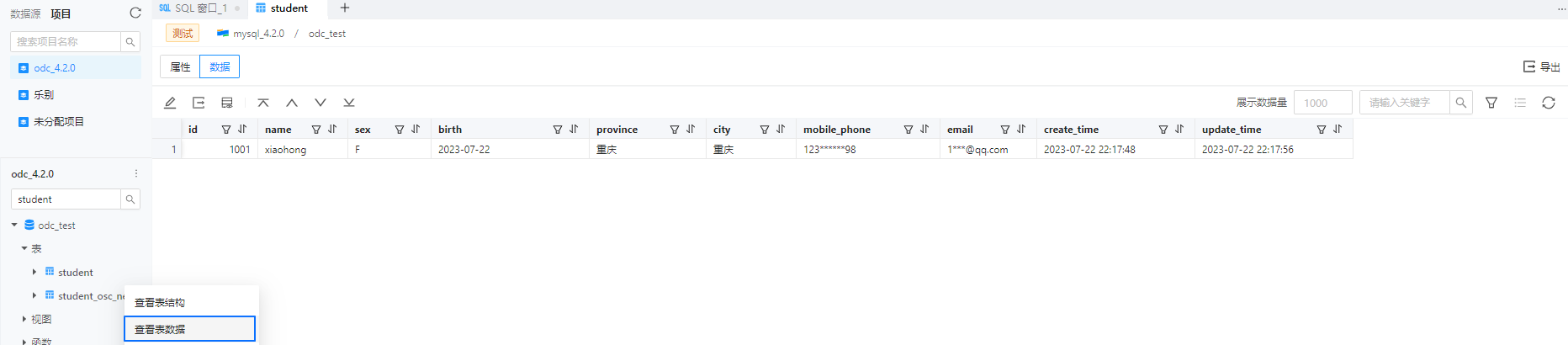The height and width of the screenshot is (345, 1568).
Task: Open the column filter funnel in the toolbar
Action: (1491, 103)
